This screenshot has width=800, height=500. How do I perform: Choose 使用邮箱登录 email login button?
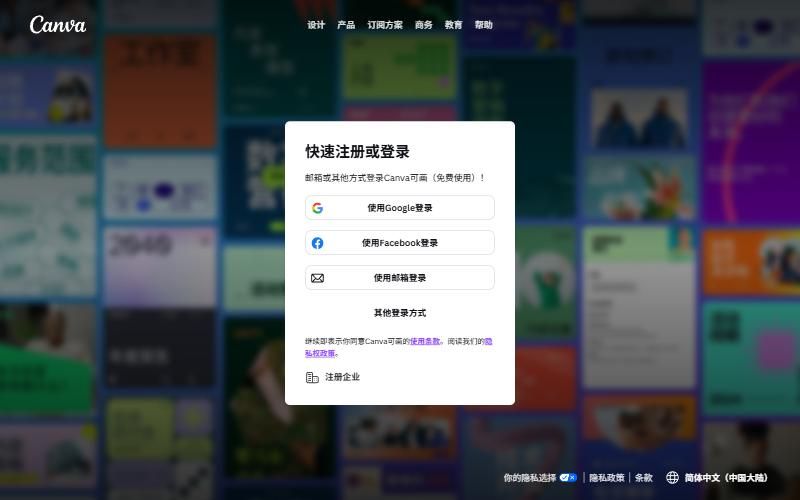[399, 278]
